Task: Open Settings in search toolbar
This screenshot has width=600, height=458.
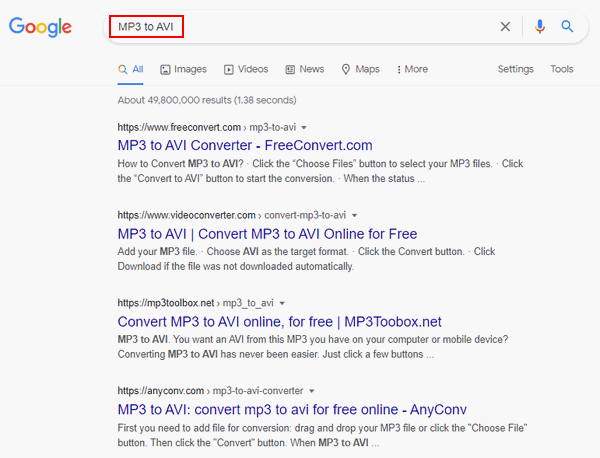Action: (515, 69)
